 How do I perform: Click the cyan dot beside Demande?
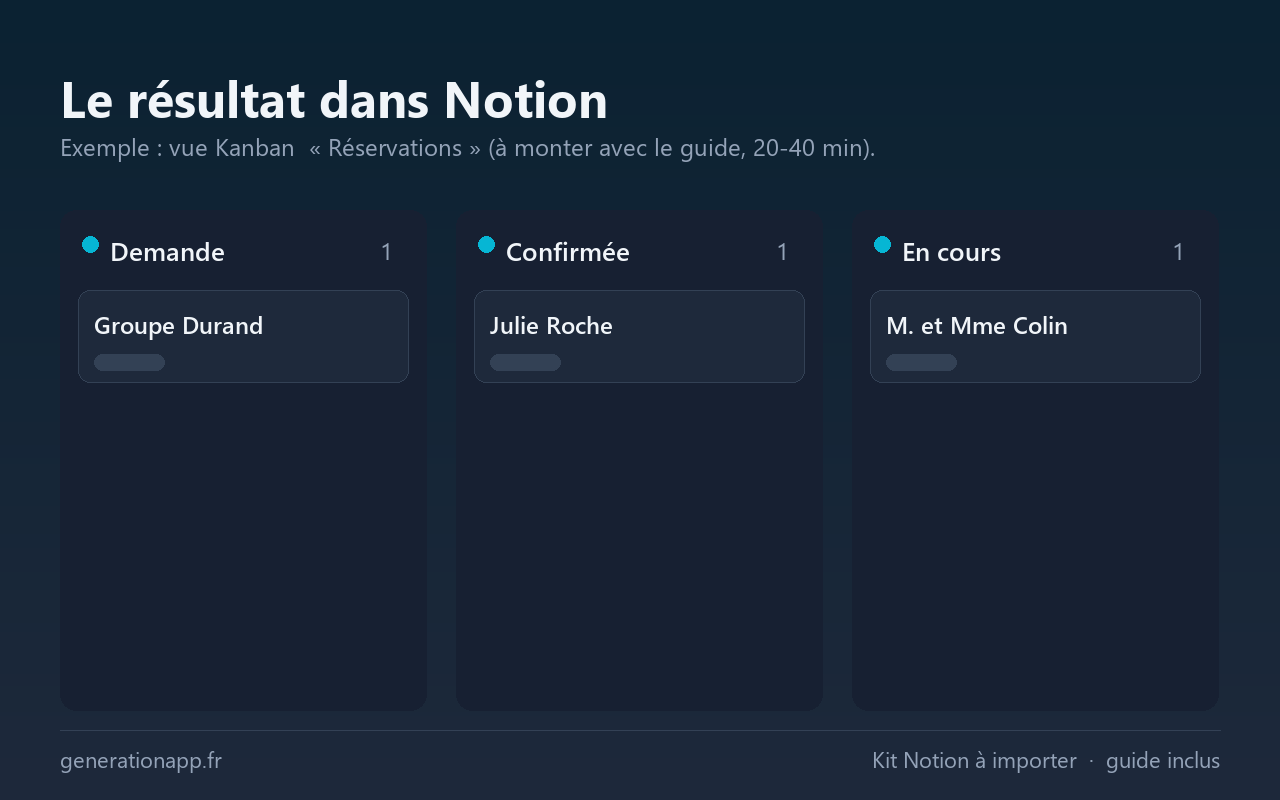pos(90,244)
